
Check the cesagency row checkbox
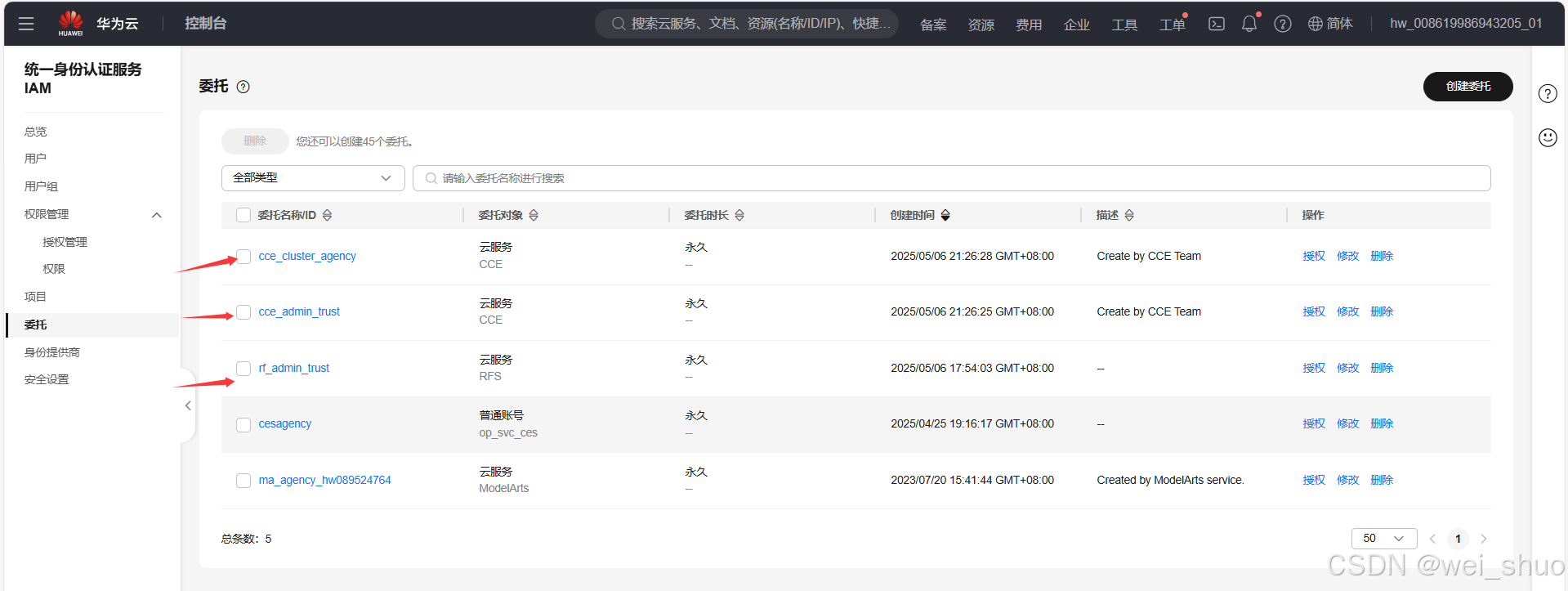(243, 424)
